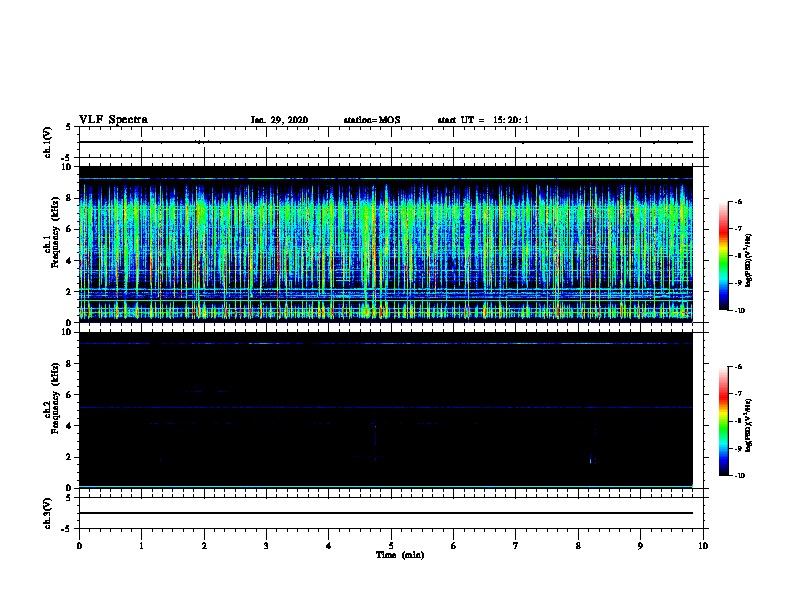792x612 pixels.
Task: Click '-6' label on ch.2 color scale
Action: pos(738,367)
